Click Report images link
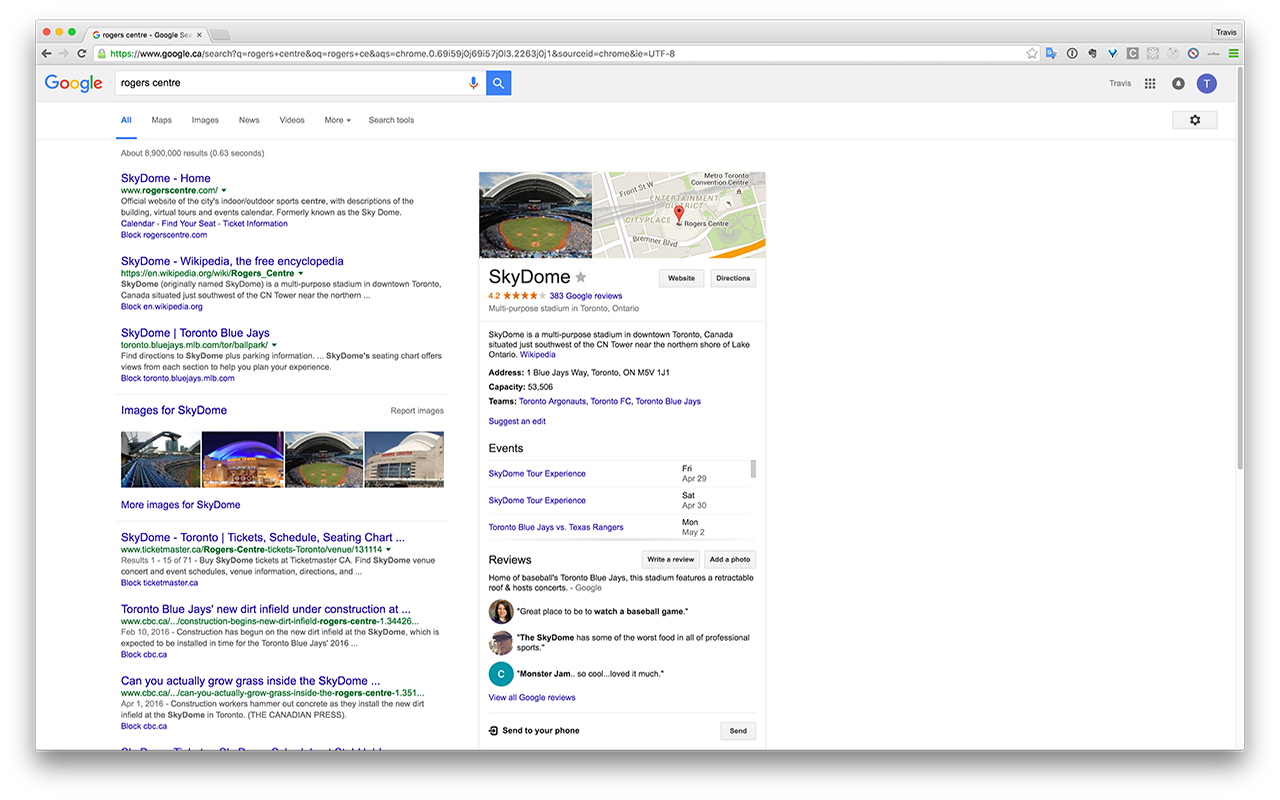The height and width of the screenshot is (800, 1280). point(417,411)
